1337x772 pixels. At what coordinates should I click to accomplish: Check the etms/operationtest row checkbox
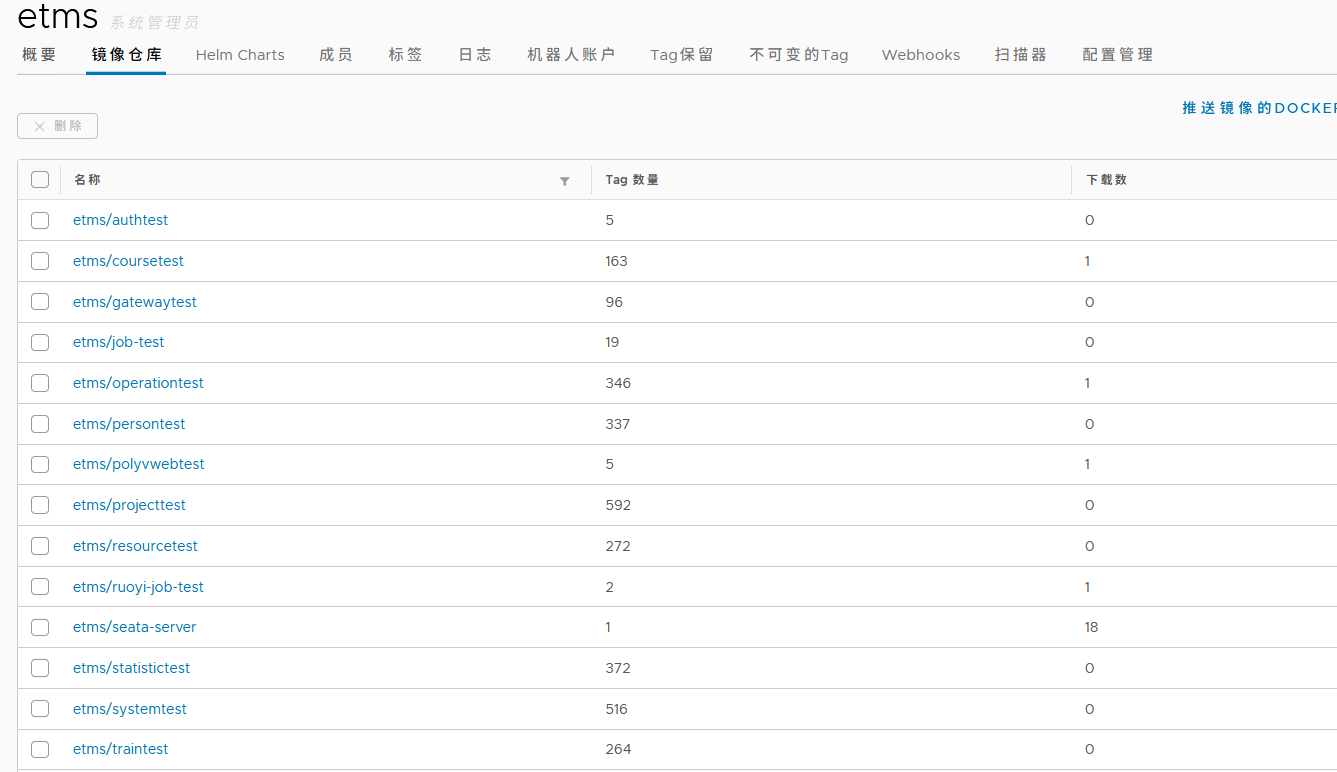click(40, 383)
